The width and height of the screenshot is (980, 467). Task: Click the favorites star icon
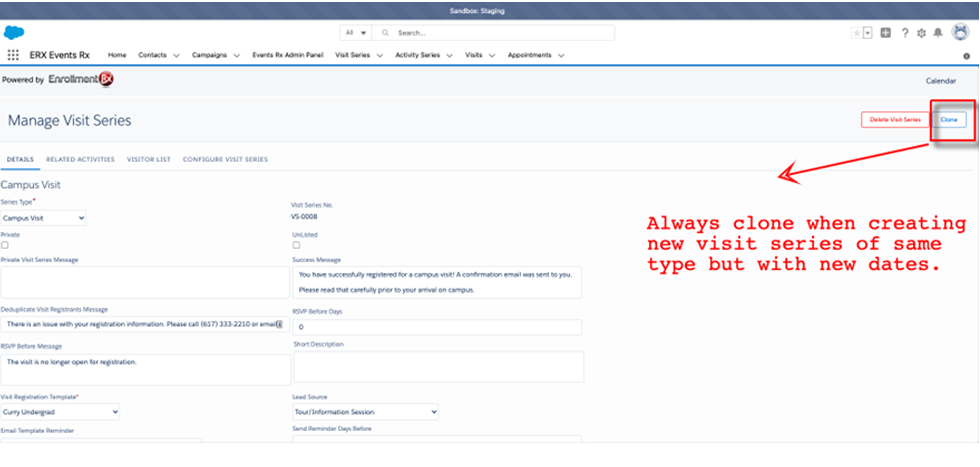tap(856, 33)
